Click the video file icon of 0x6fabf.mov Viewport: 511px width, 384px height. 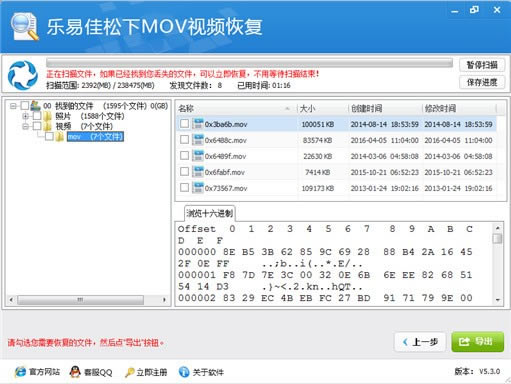(198, 172)
